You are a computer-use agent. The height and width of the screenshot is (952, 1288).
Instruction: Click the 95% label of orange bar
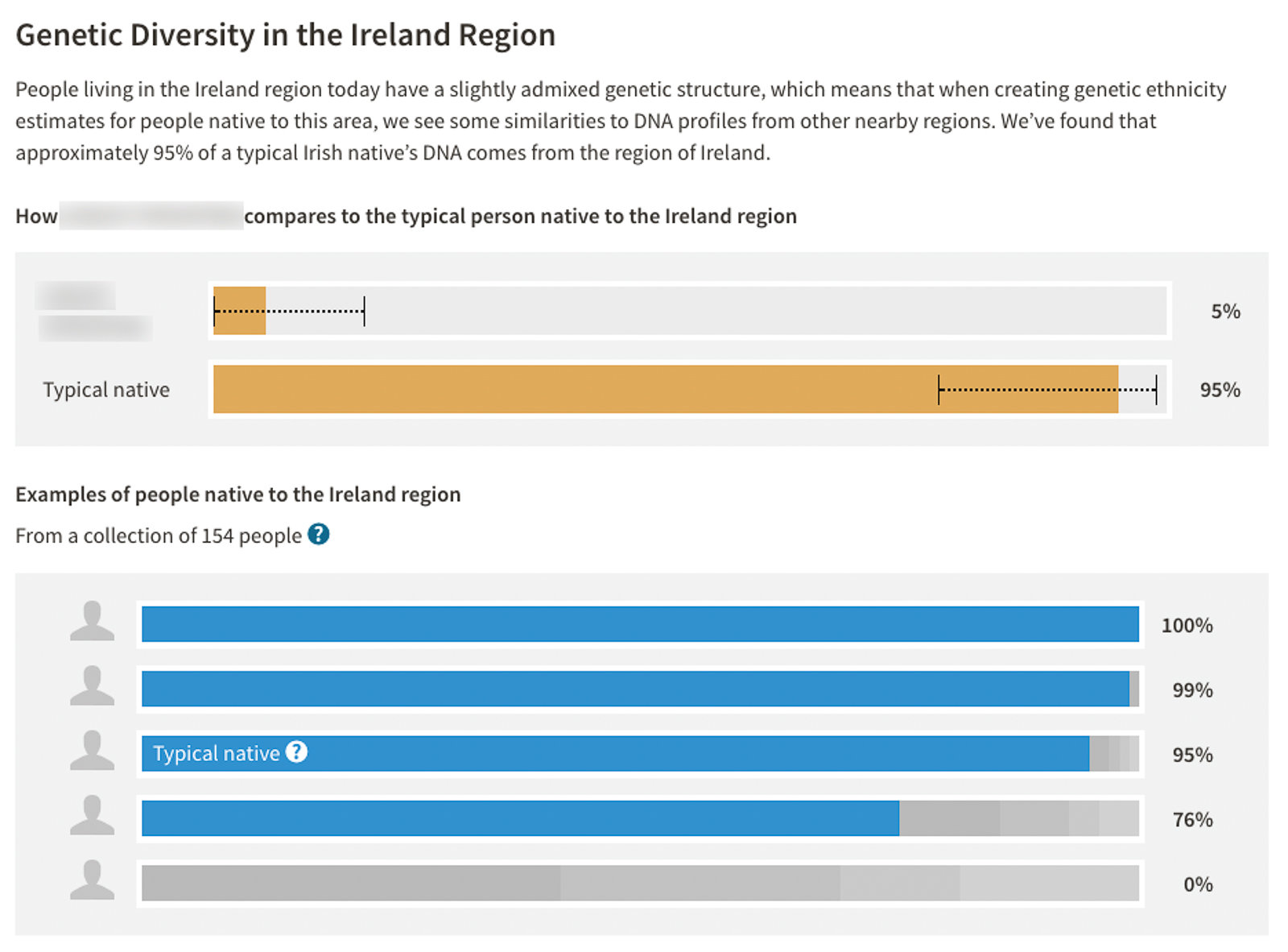pos(1220,390)
